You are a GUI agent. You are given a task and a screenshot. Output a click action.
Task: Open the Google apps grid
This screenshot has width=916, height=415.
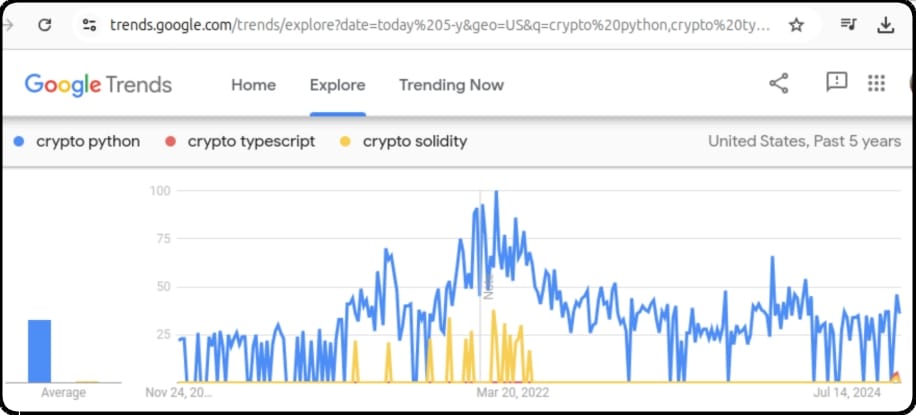(876, 83)
